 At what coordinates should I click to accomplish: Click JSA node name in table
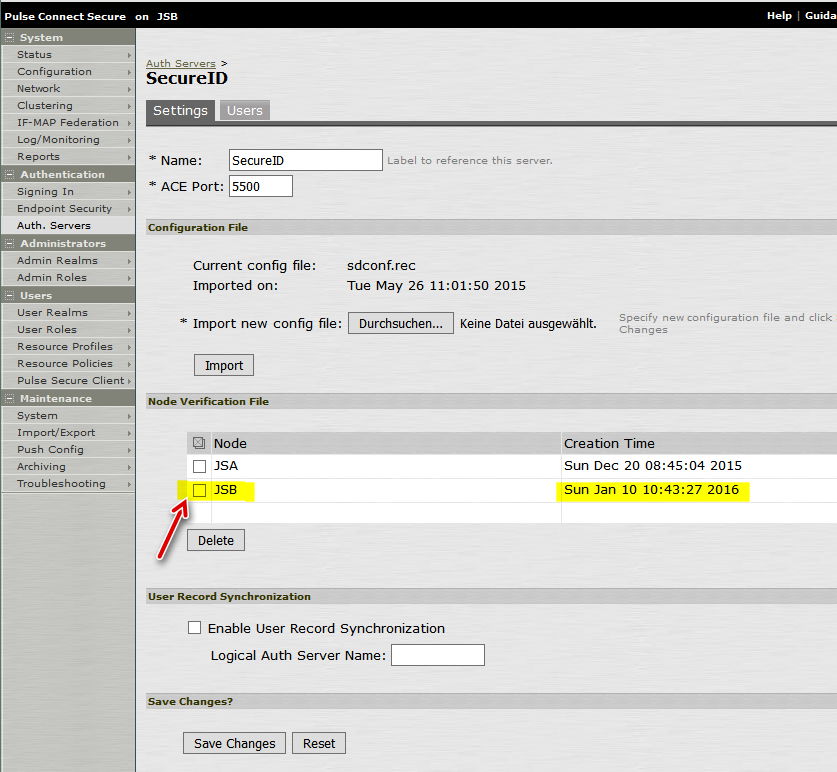tap(226, 466)
